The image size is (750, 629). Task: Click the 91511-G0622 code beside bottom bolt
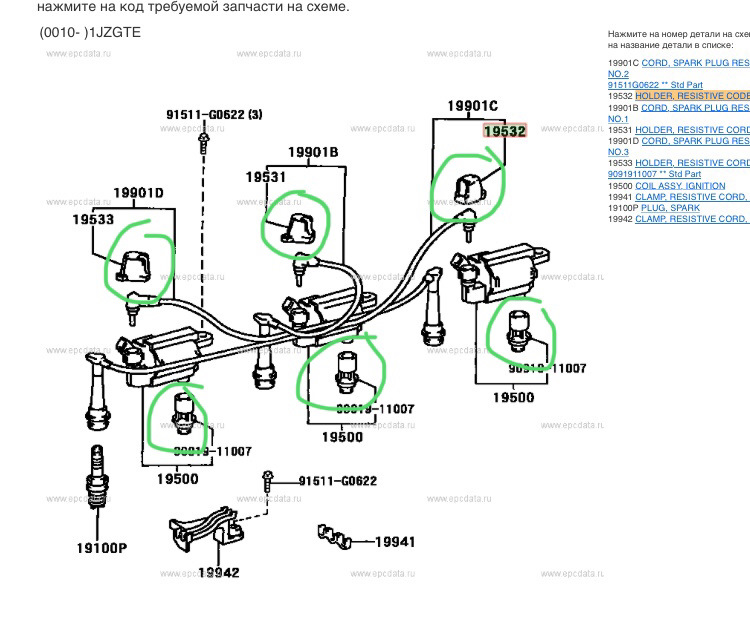click(338, 481)
